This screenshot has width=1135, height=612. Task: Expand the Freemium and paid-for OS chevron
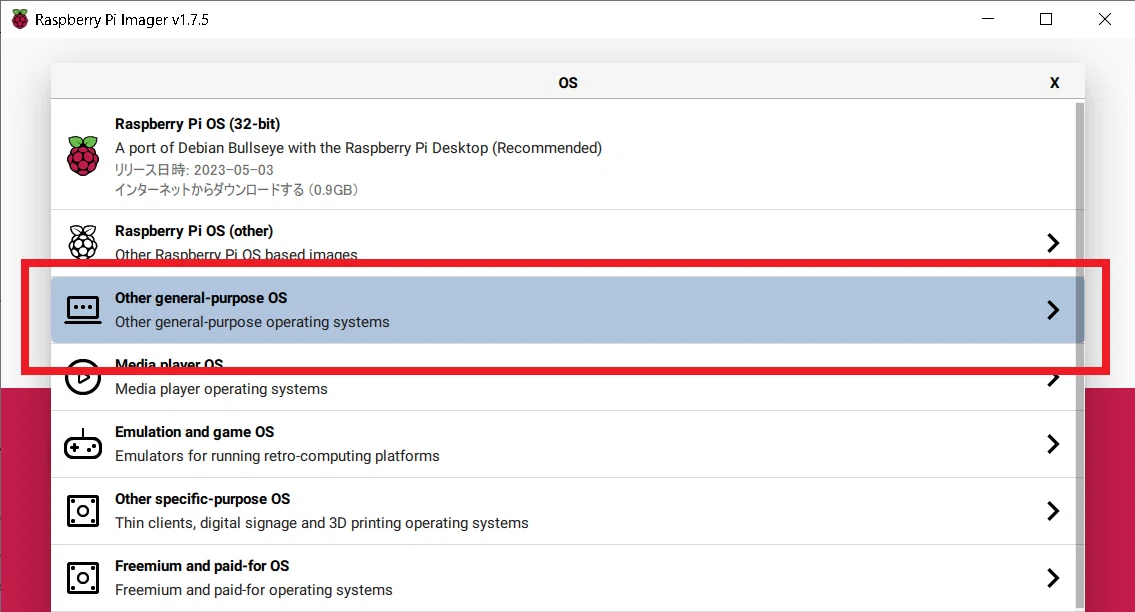coord(1053,578)
